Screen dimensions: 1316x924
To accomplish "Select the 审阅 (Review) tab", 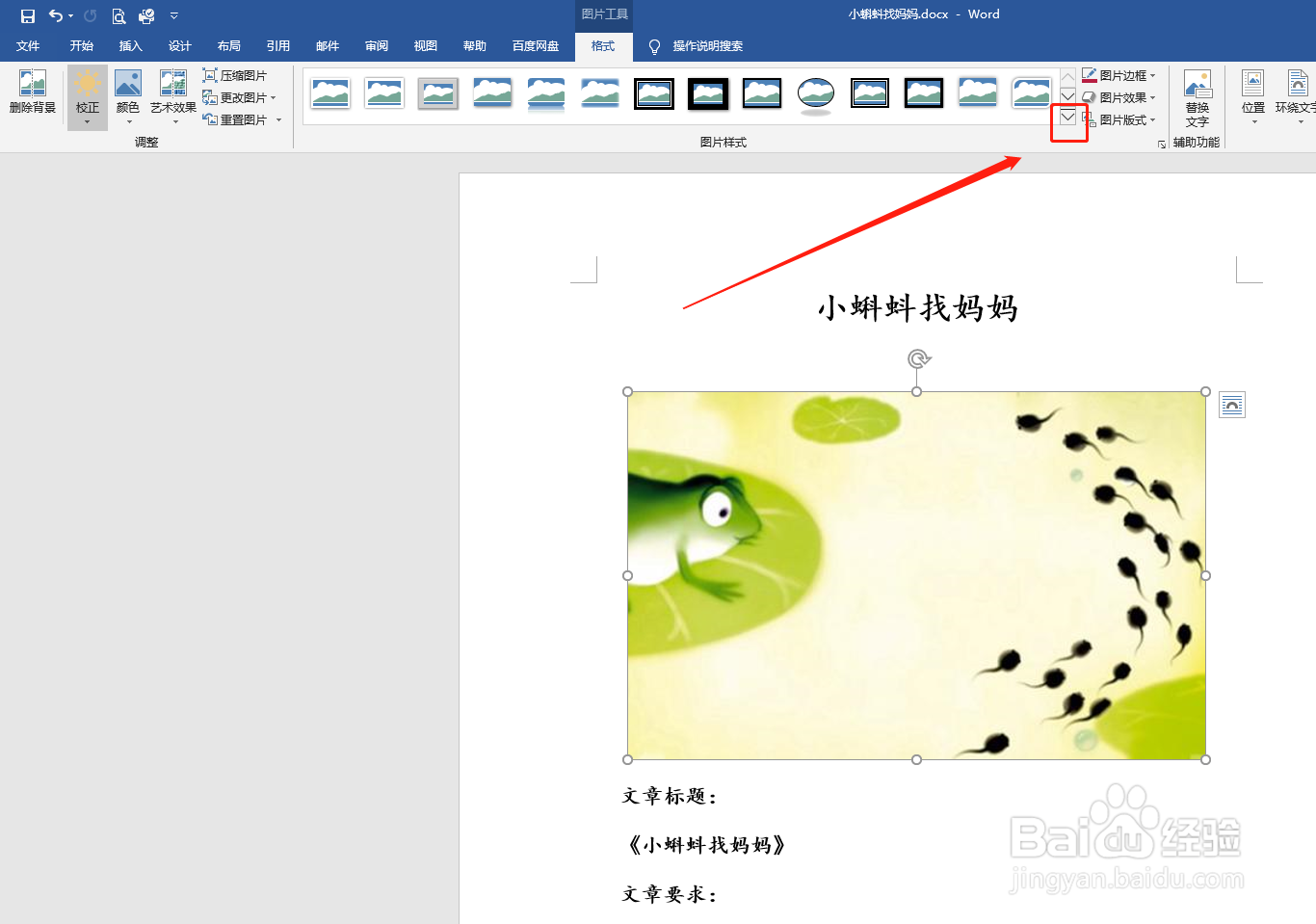I will 376,46.
